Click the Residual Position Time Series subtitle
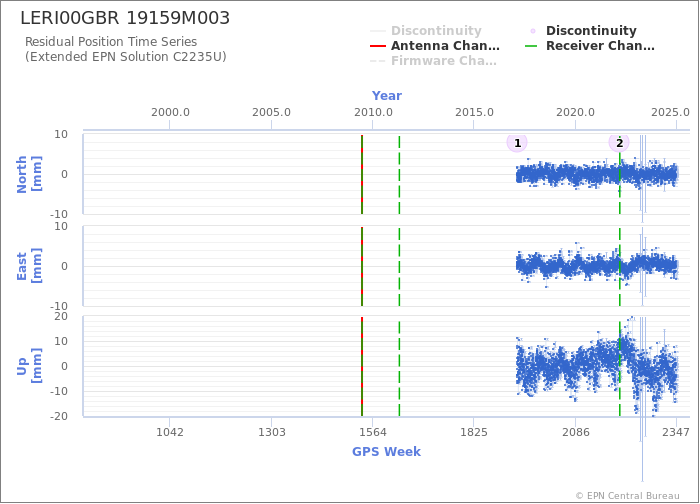 [111, 42]
